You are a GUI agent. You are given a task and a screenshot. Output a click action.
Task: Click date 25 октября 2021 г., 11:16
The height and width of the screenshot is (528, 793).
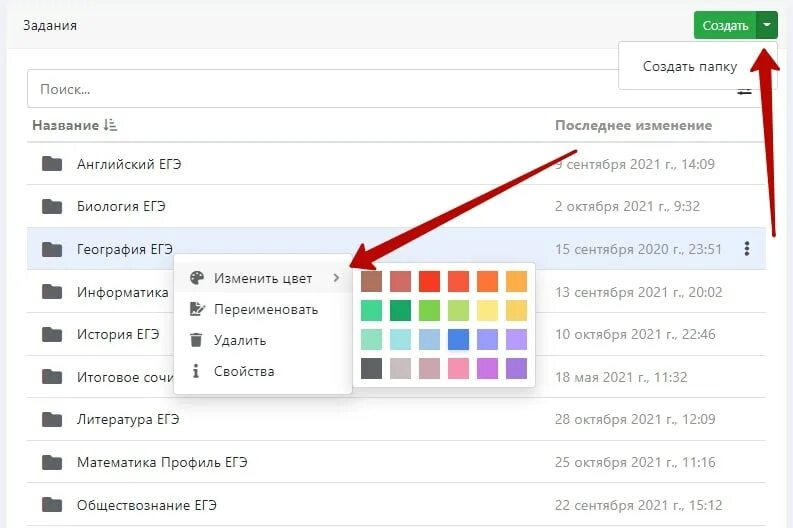point(635,462)
